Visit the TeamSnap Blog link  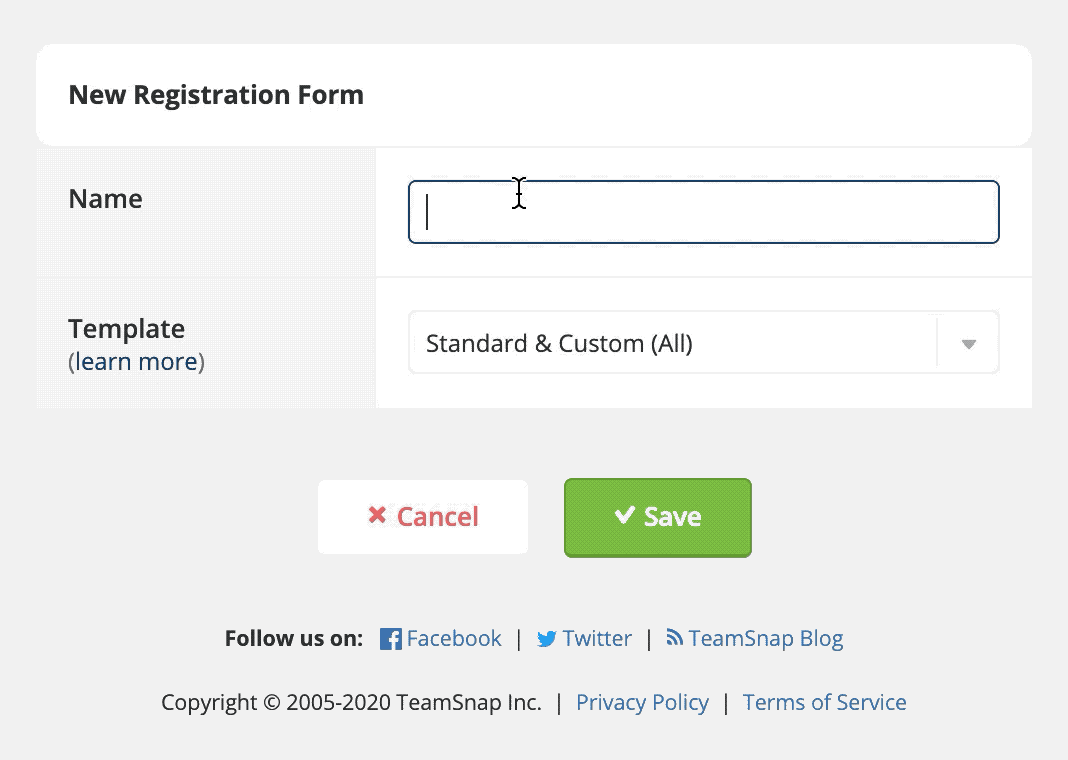click(766, 639)
